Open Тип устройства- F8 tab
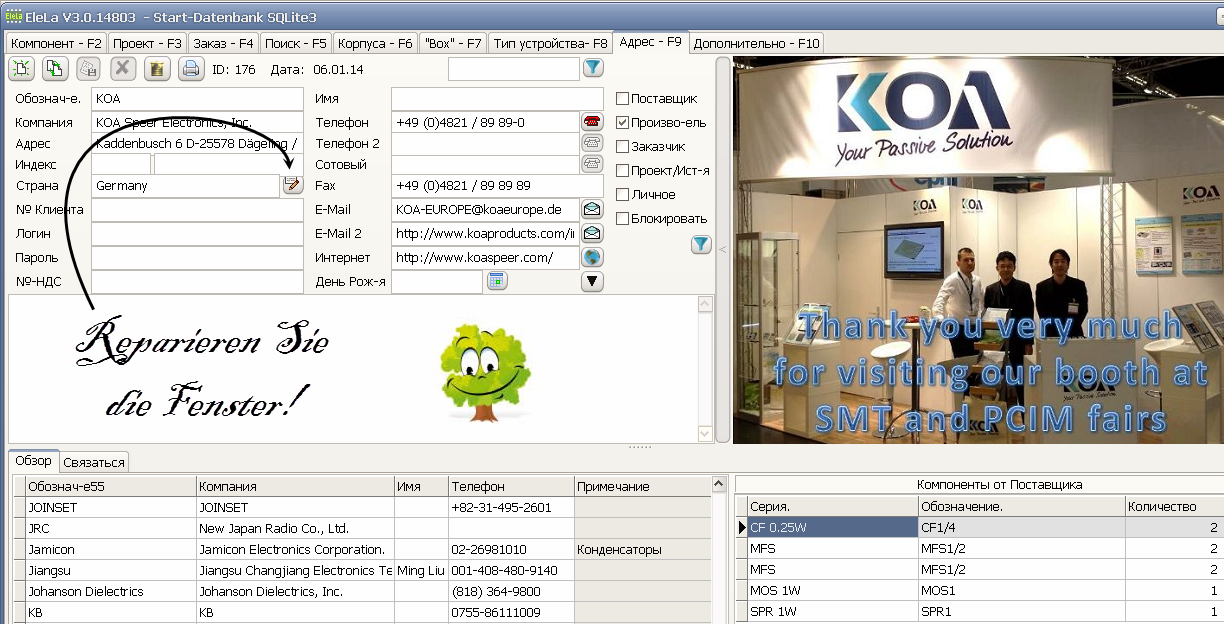This screenshot has width=1224, height=624. [550, 43]
